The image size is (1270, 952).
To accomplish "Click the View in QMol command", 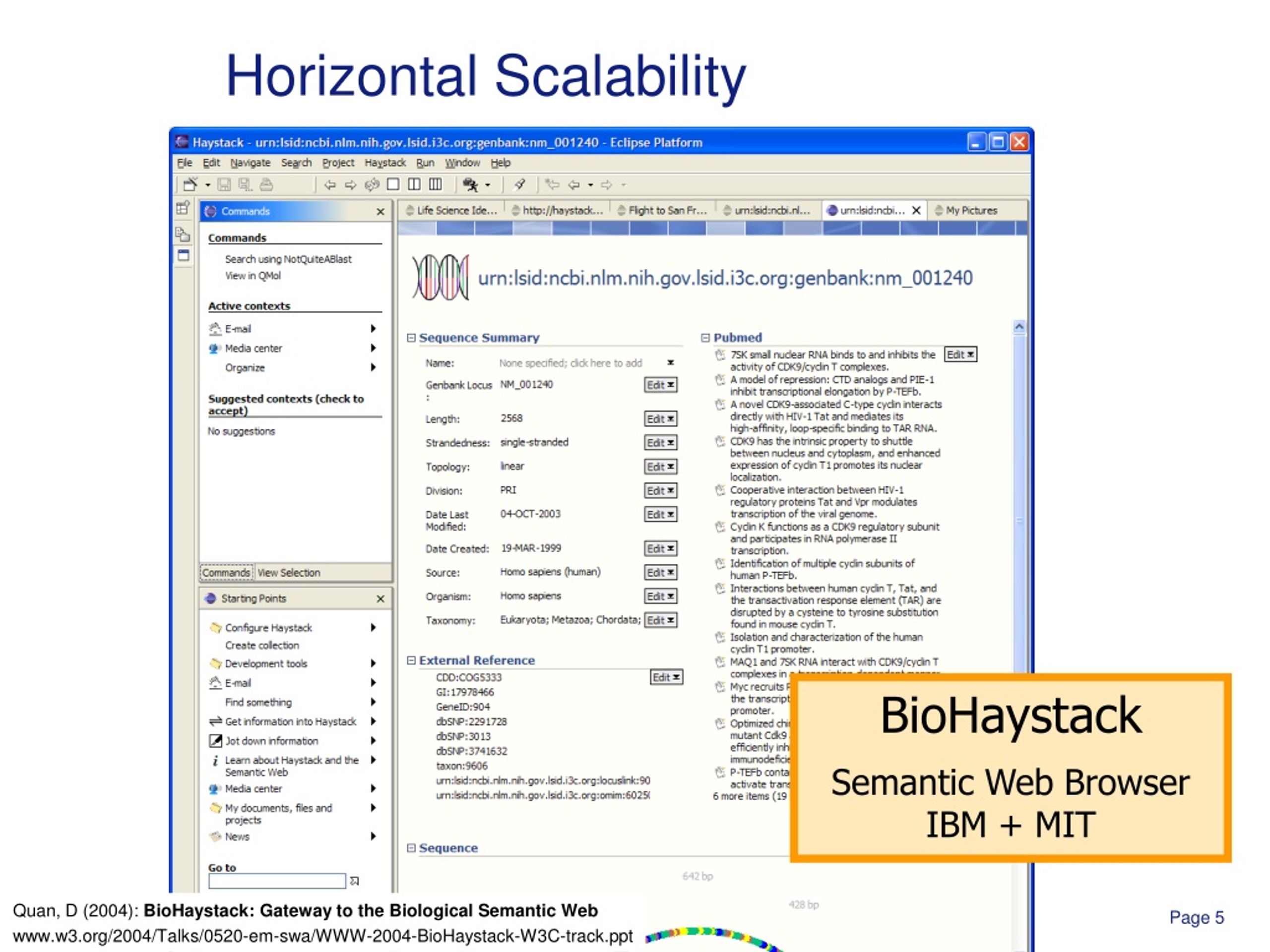I will tap(253, 276).
